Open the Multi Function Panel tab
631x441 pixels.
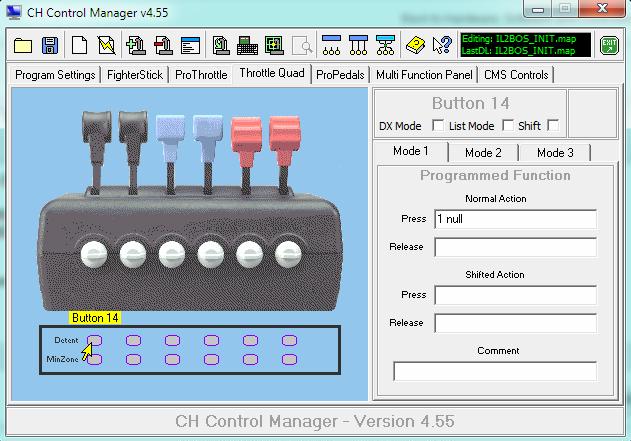(x=425, y=75)
